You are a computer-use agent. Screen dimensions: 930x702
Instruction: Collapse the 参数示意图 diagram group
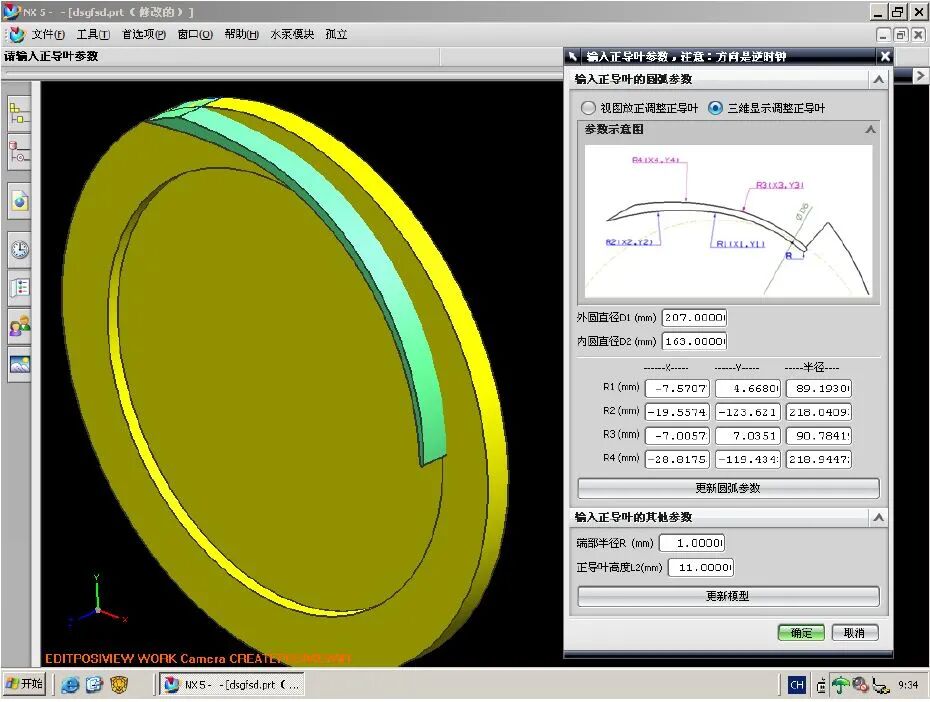point(870,129)
